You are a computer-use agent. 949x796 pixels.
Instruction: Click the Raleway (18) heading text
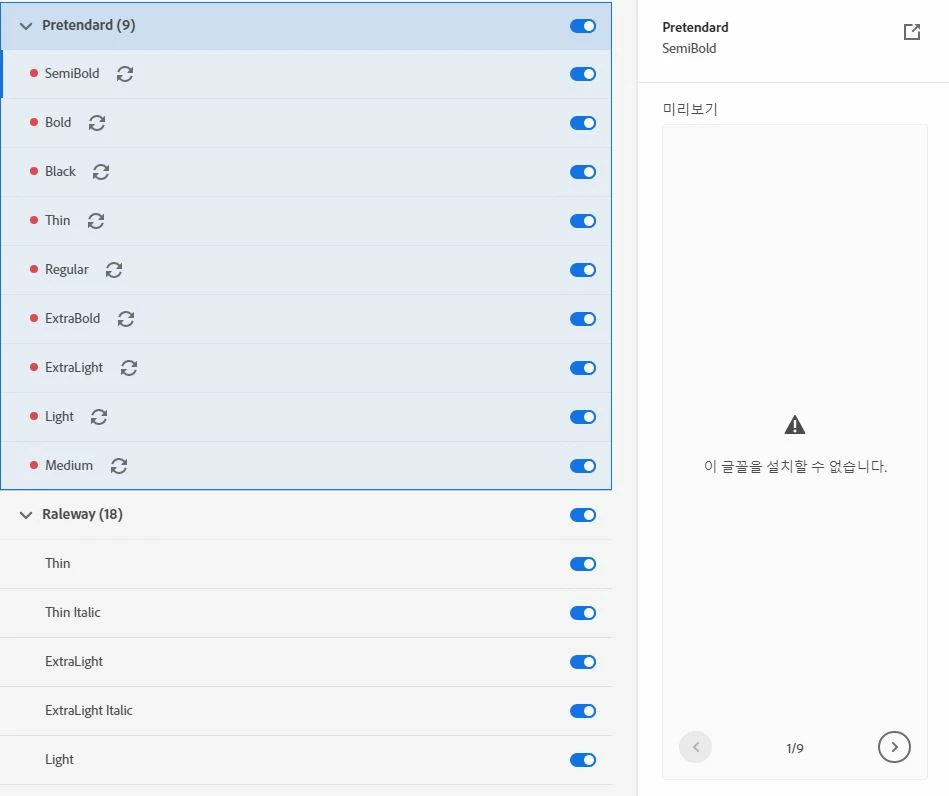[x=82, y=515]
